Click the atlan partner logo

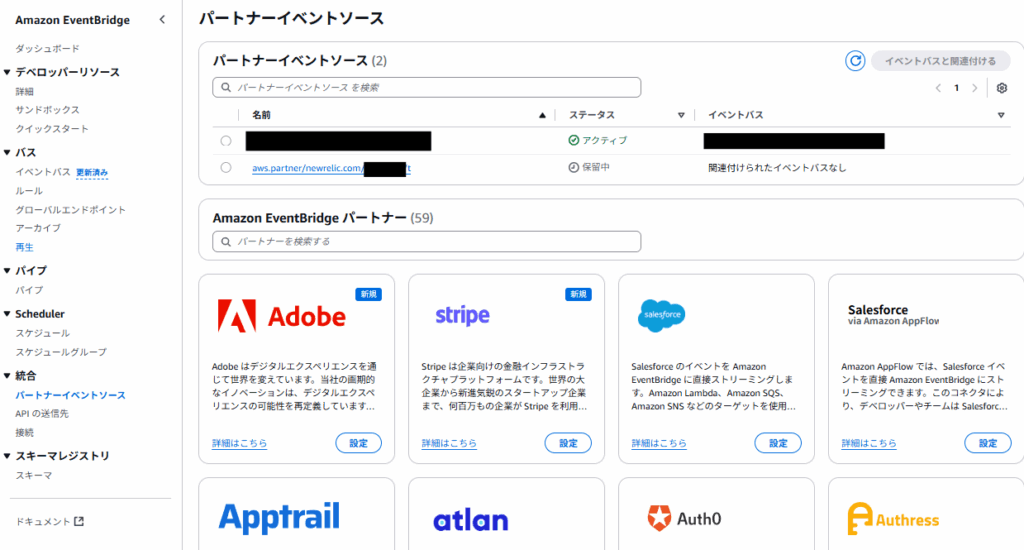(x=470, y=521)
